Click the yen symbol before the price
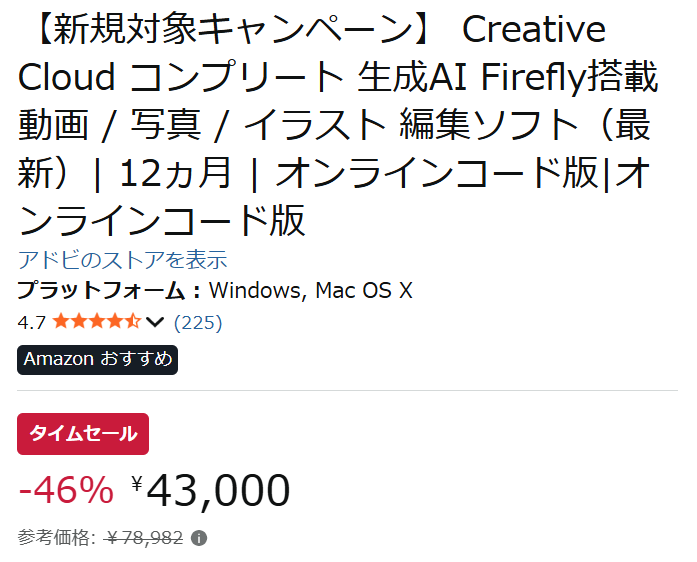The image size is (697, 562). (137, 484)
